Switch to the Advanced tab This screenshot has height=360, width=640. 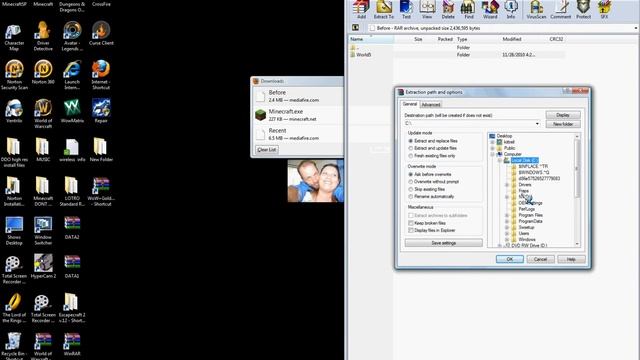[431, 105]
